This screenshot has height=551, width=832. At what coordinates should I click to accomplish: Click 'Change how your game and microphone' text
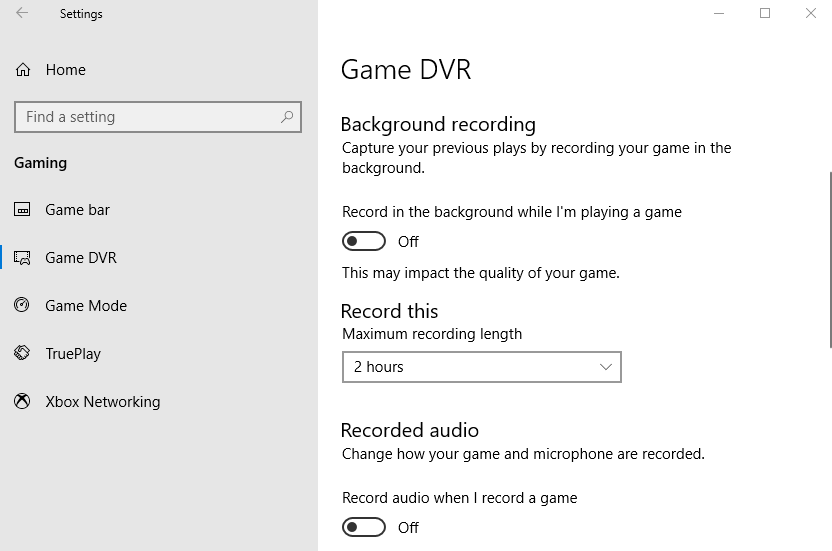[523, 454]
